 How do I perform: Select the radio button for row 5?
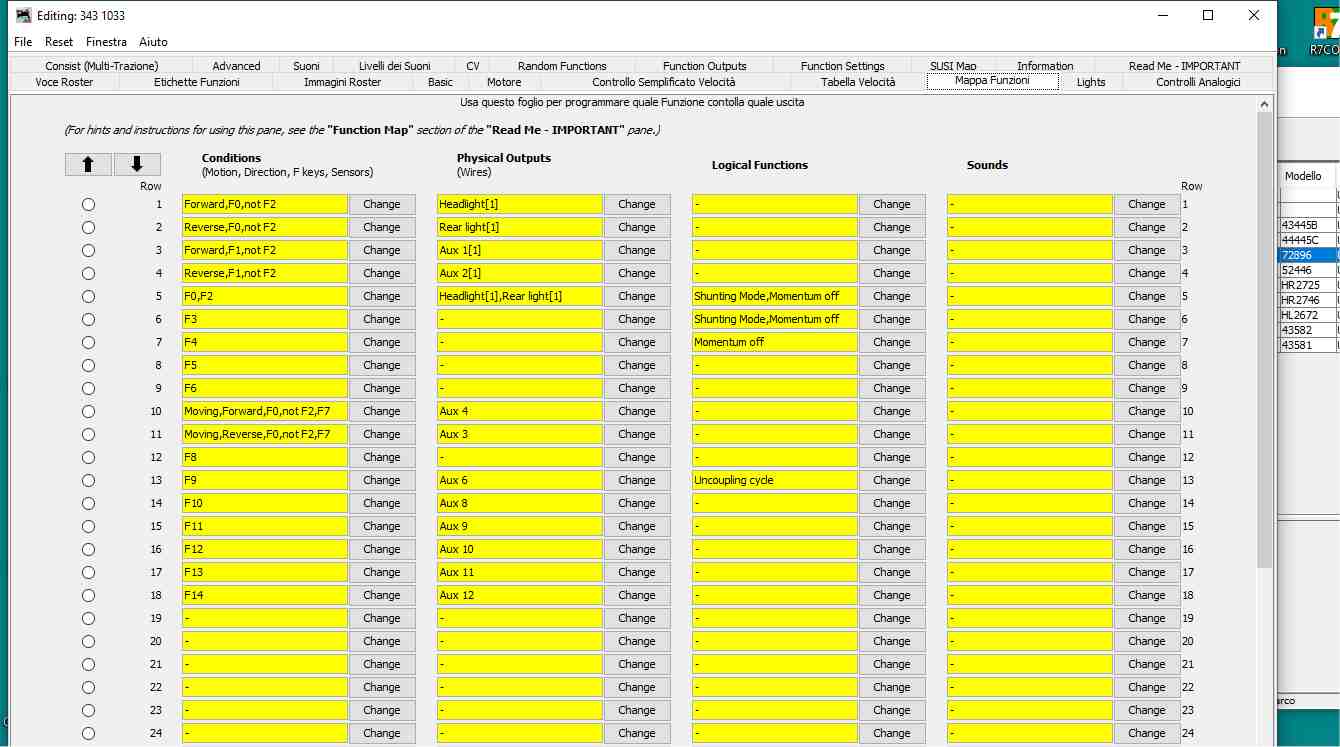point(89,296)
